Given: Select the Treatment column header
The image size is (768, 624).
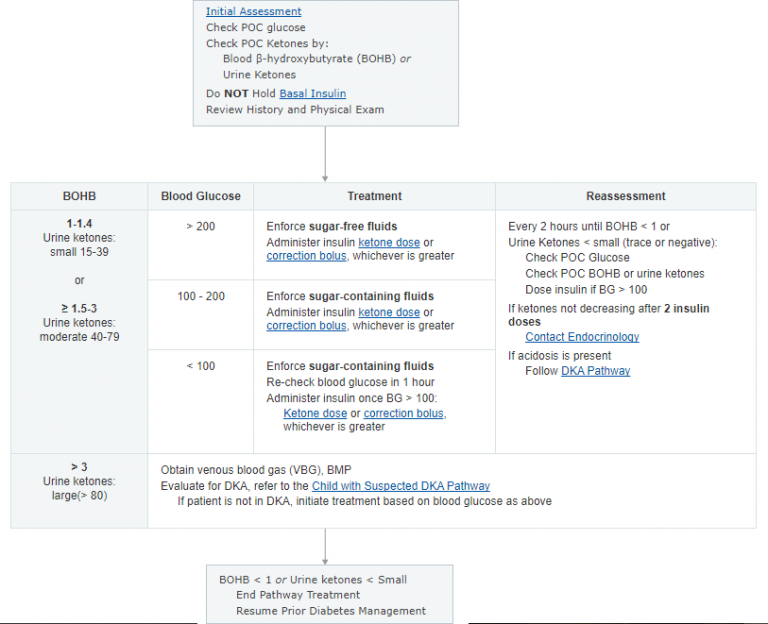Looking at the screenshot, I should point(374,196).
